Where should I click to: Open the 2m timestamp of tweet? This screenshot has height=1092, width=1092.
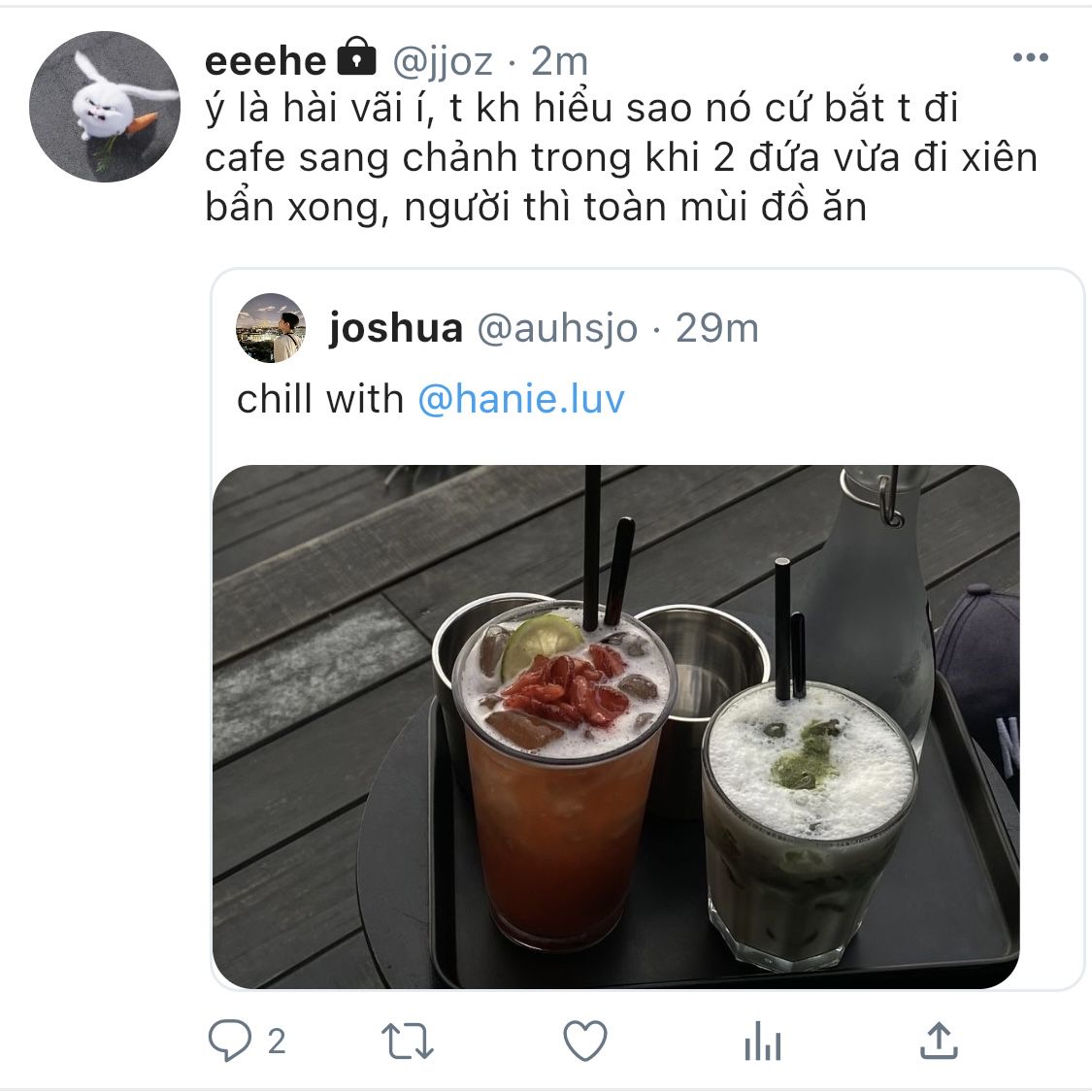pos(559,61)
